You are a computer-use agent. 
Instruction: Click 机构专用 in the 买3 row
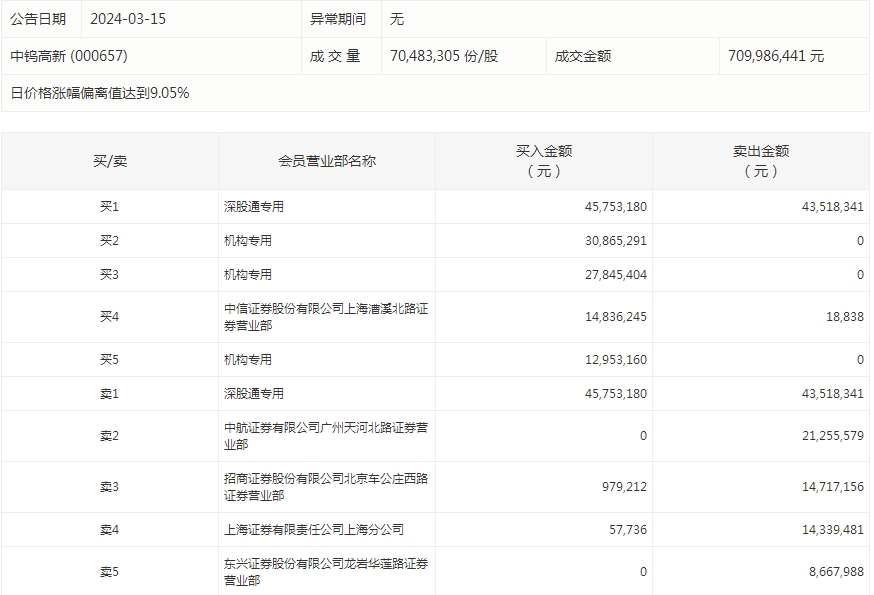click(x=248, y=275)
